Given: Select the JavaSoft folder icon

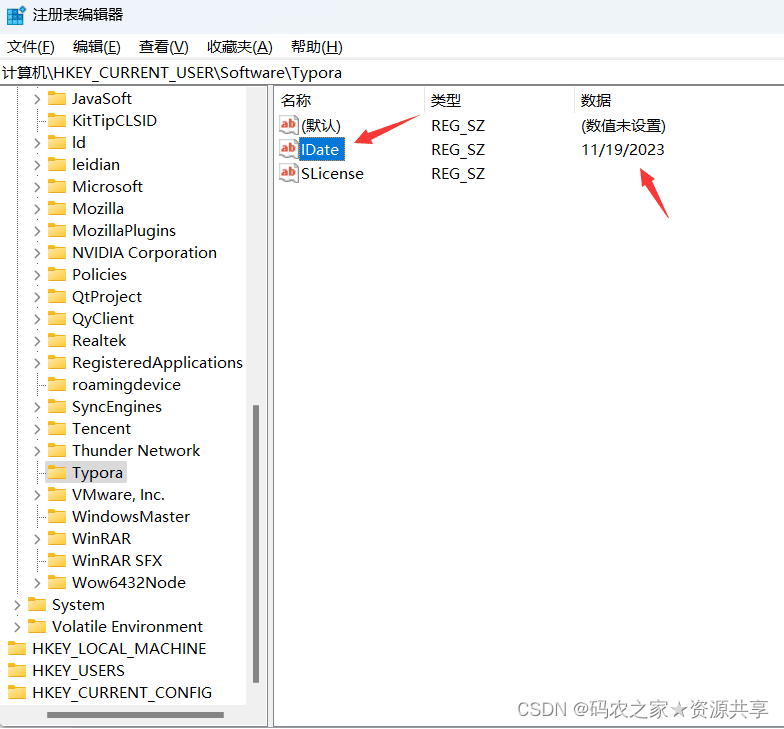Looking at the screenshot, I should [x=57, y=98].
